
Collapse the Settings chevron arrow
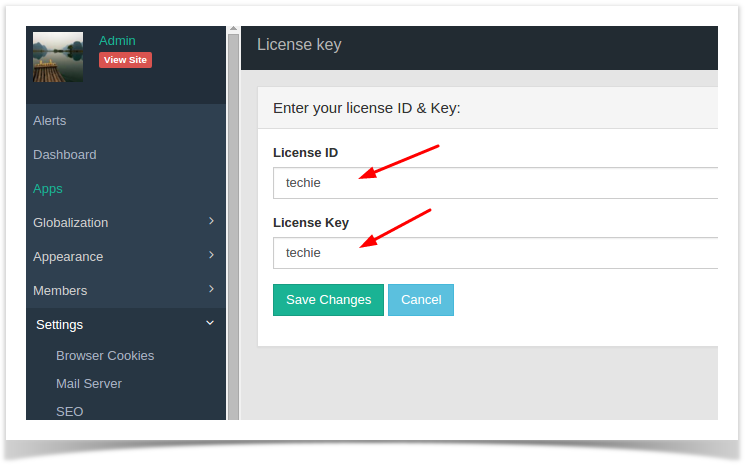[x=210, y=323]
